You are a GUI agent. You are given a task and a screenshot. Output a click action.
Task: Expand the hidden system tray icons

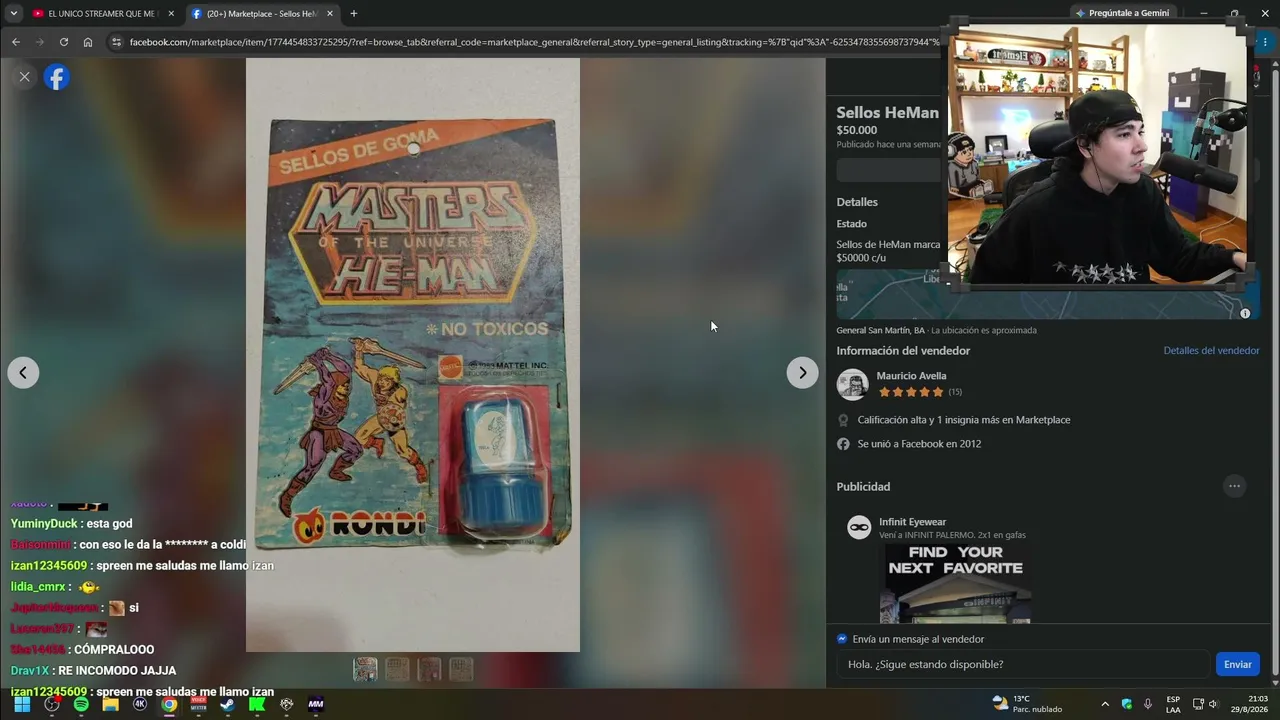pos(1105,704)
